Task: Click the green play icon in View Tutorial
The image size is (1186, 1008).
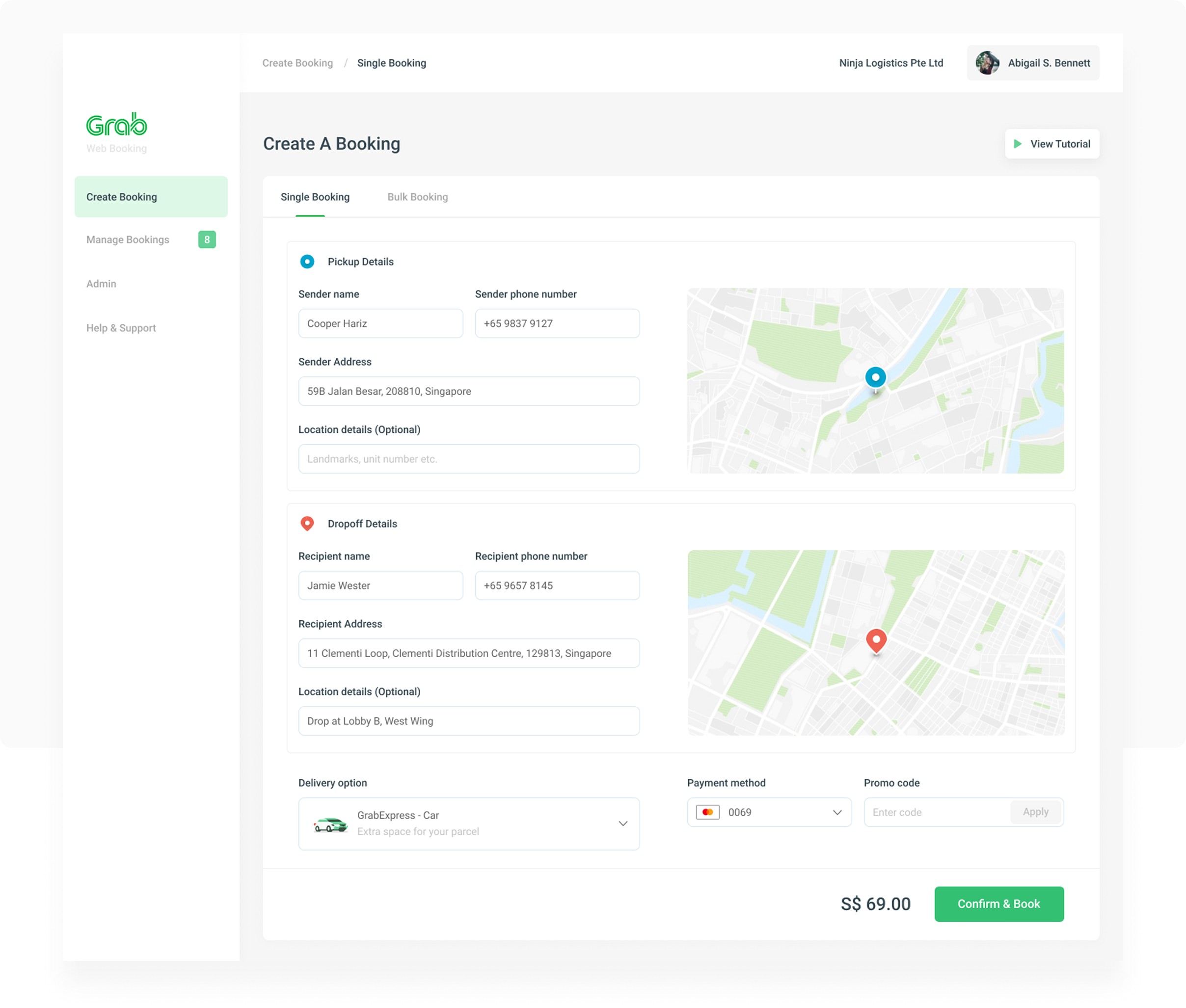Action: [1018, 144]
